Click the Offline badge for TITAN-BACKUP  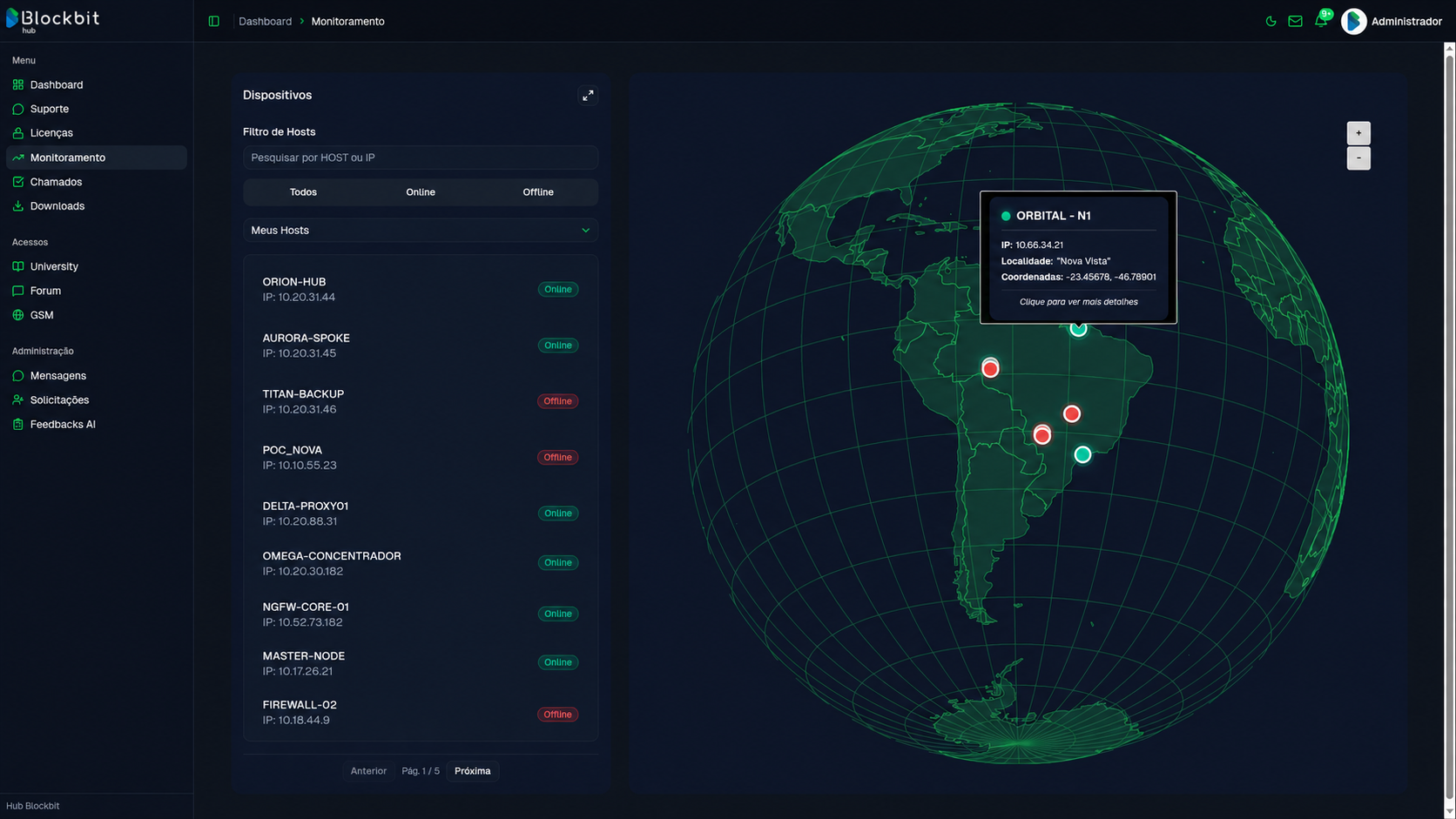557,401
